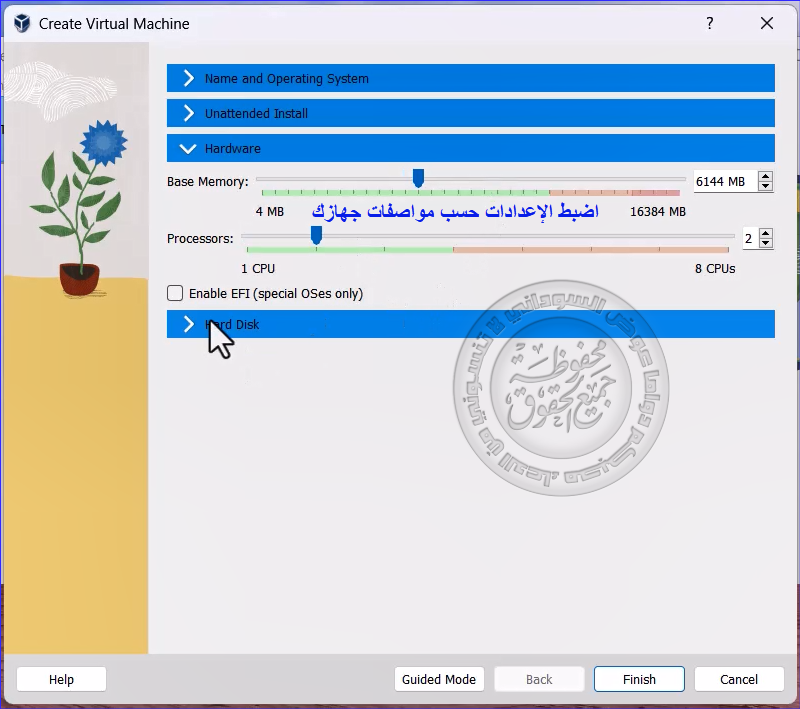Image resolution: width=800 pixels, height=709 pixels.
Task: Switch to Guided Mode
Action: 439,680
